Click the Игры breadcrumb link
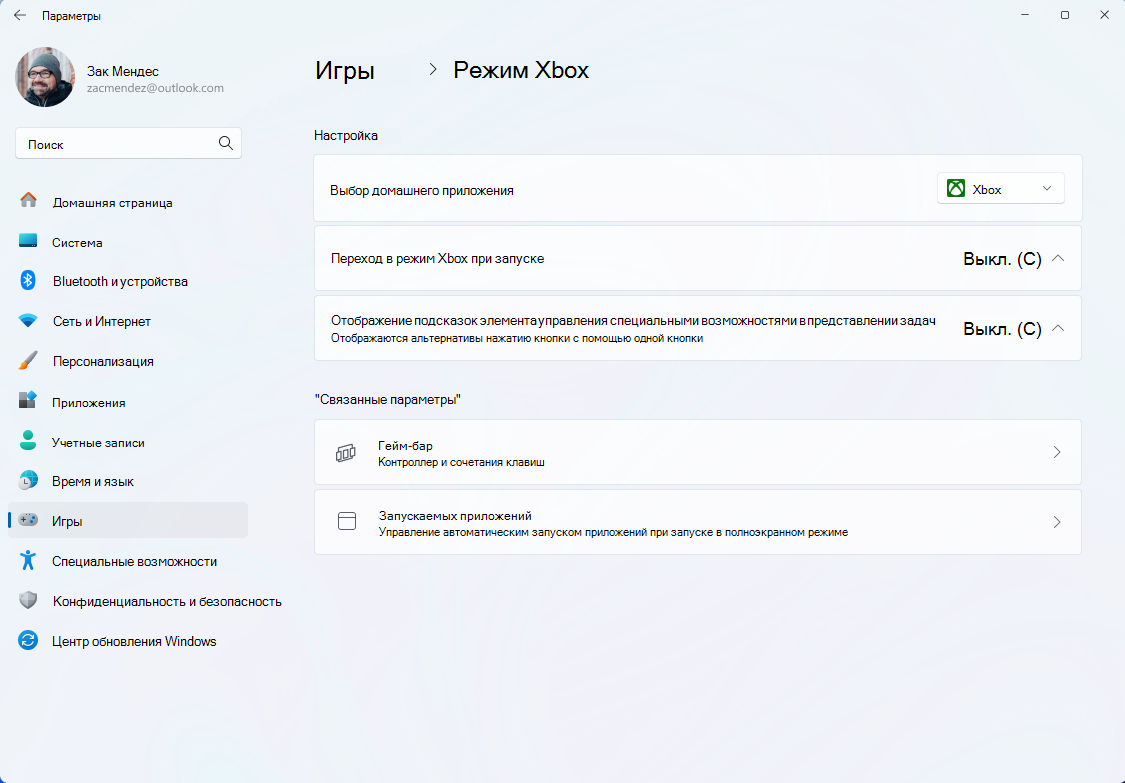1125x783 pixels. 344,70
